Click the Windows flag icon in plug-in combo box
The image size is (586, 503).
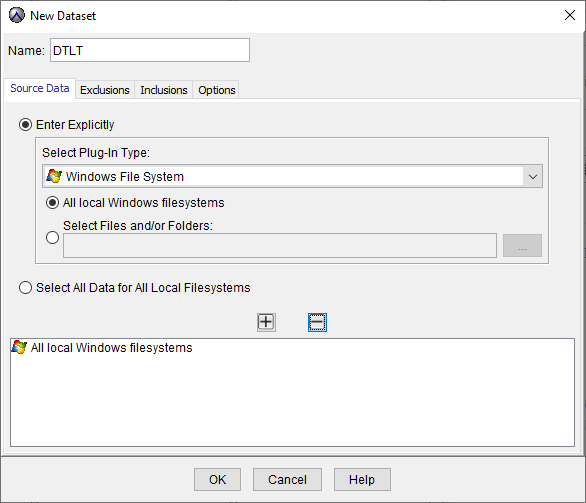click(54, 176)
